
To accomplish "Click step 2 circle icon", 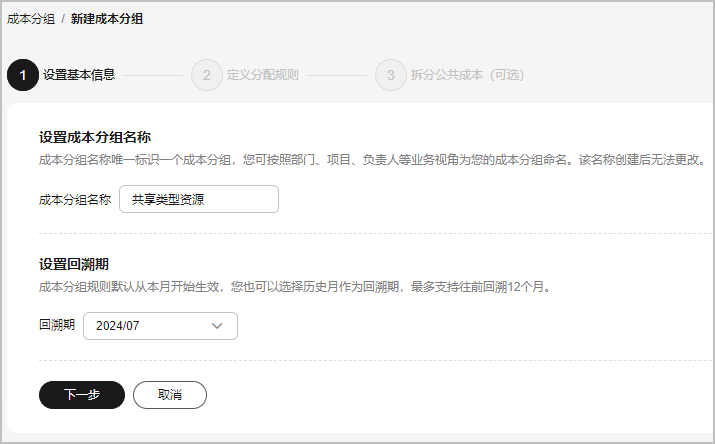I will pyautogui.click(x=207, y=75).
